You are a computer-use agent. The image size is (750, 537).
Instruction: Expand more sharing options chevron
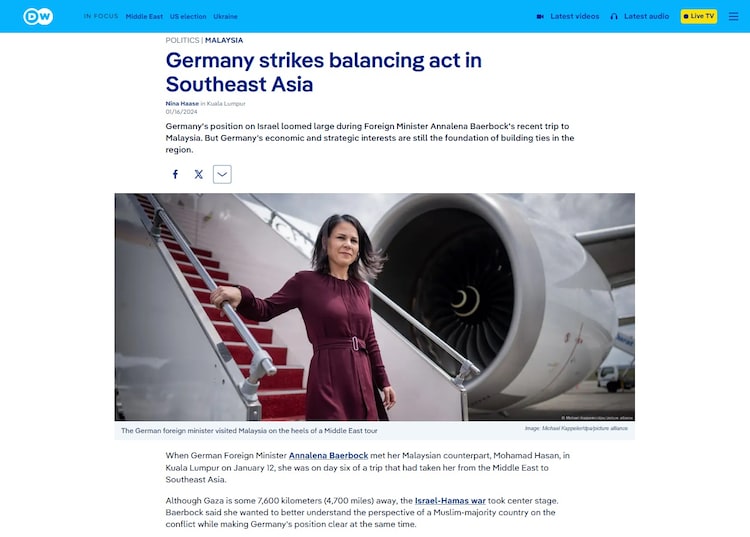tap(222, 174)
